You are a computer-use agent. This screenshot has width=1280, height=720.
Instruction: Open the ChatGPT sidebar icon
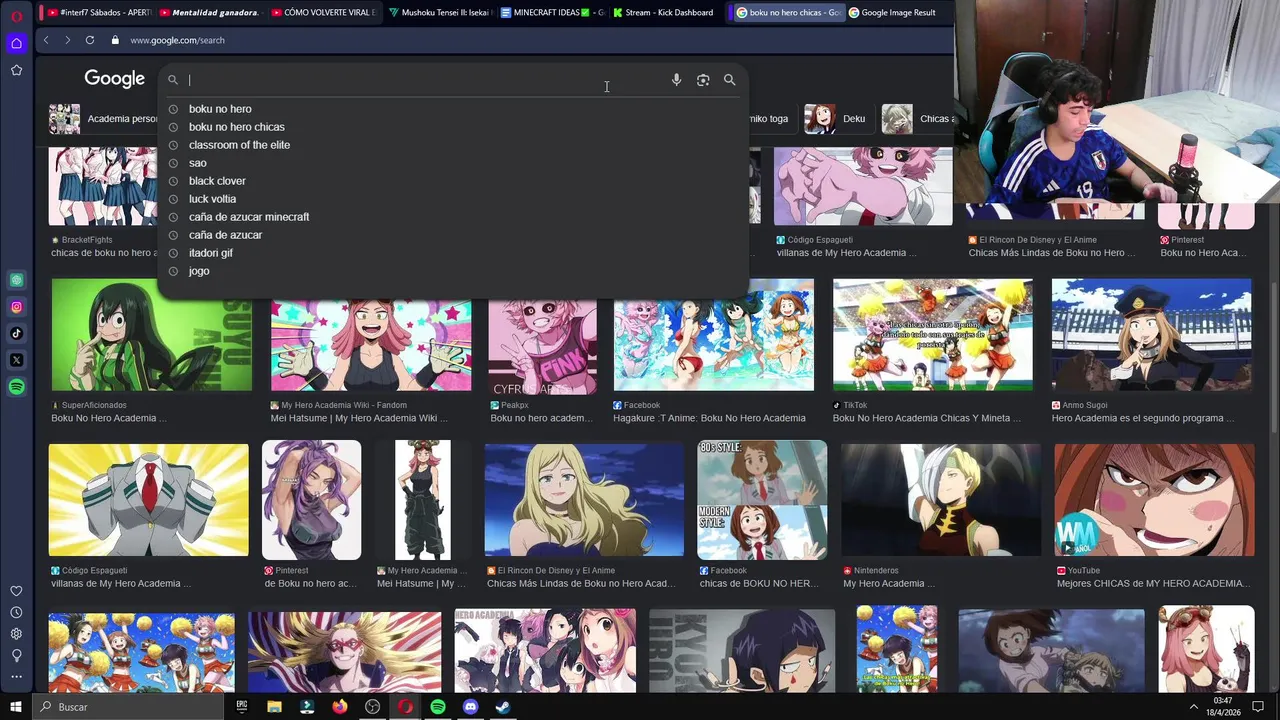click(16, 280)
